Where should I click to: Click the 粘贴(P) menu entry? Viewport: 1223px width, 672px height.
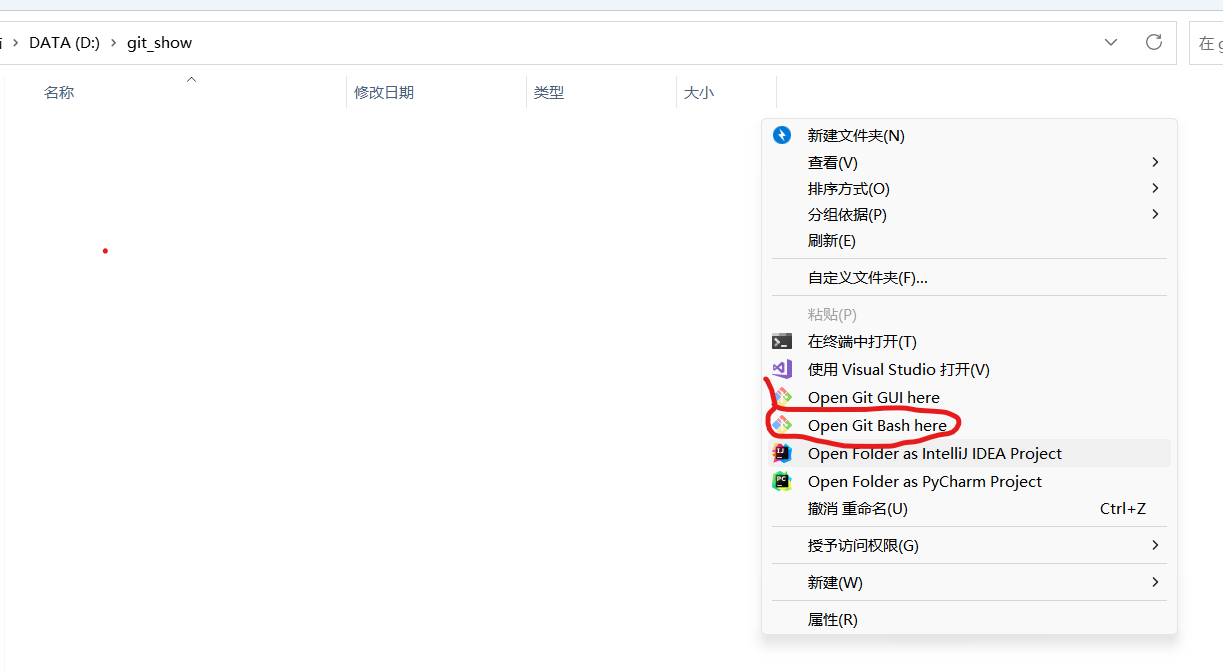(x=969, y=314)
